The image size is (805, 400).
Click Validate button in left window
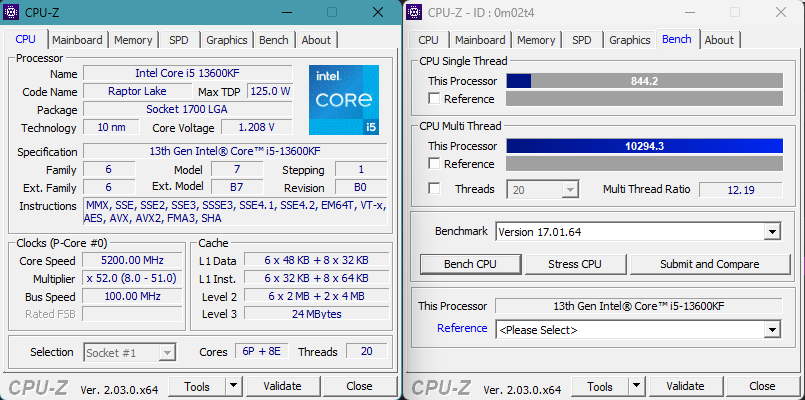(282, 386)
